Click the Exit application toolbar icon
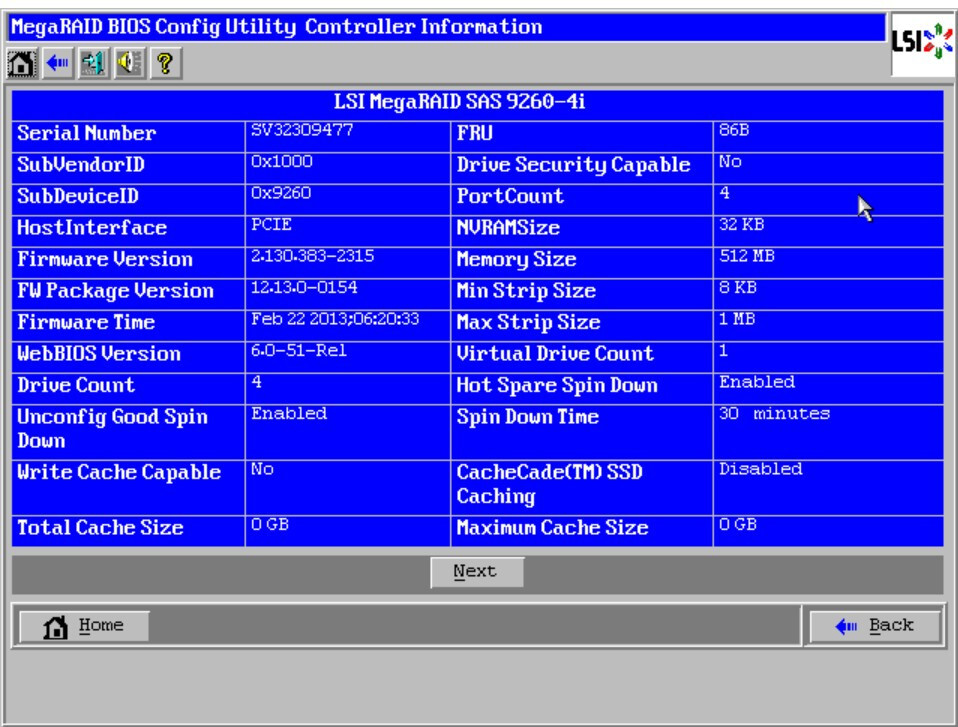The image size is (958, 727). coord(93,63)
